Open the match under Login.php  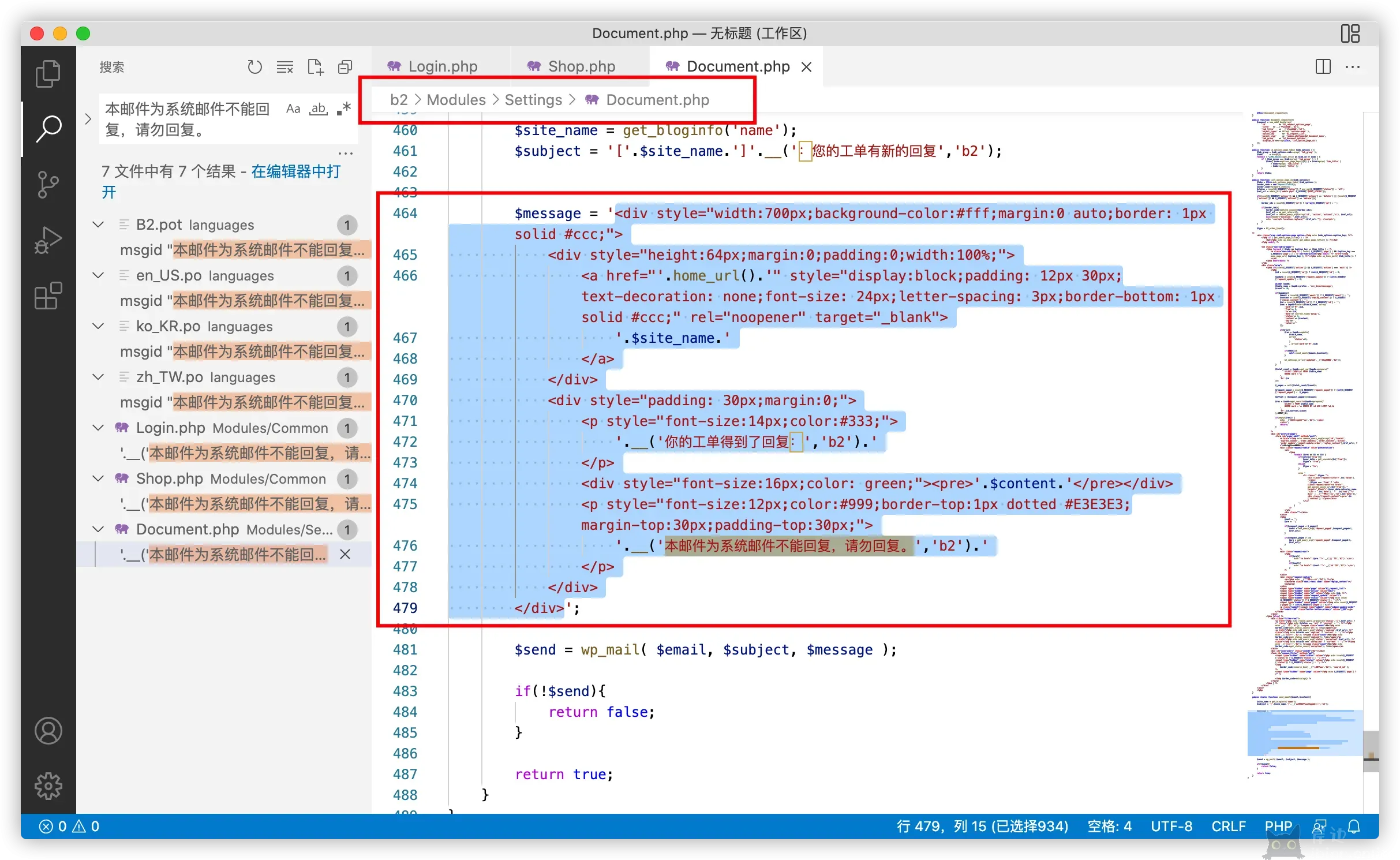[x=246, y=453]
